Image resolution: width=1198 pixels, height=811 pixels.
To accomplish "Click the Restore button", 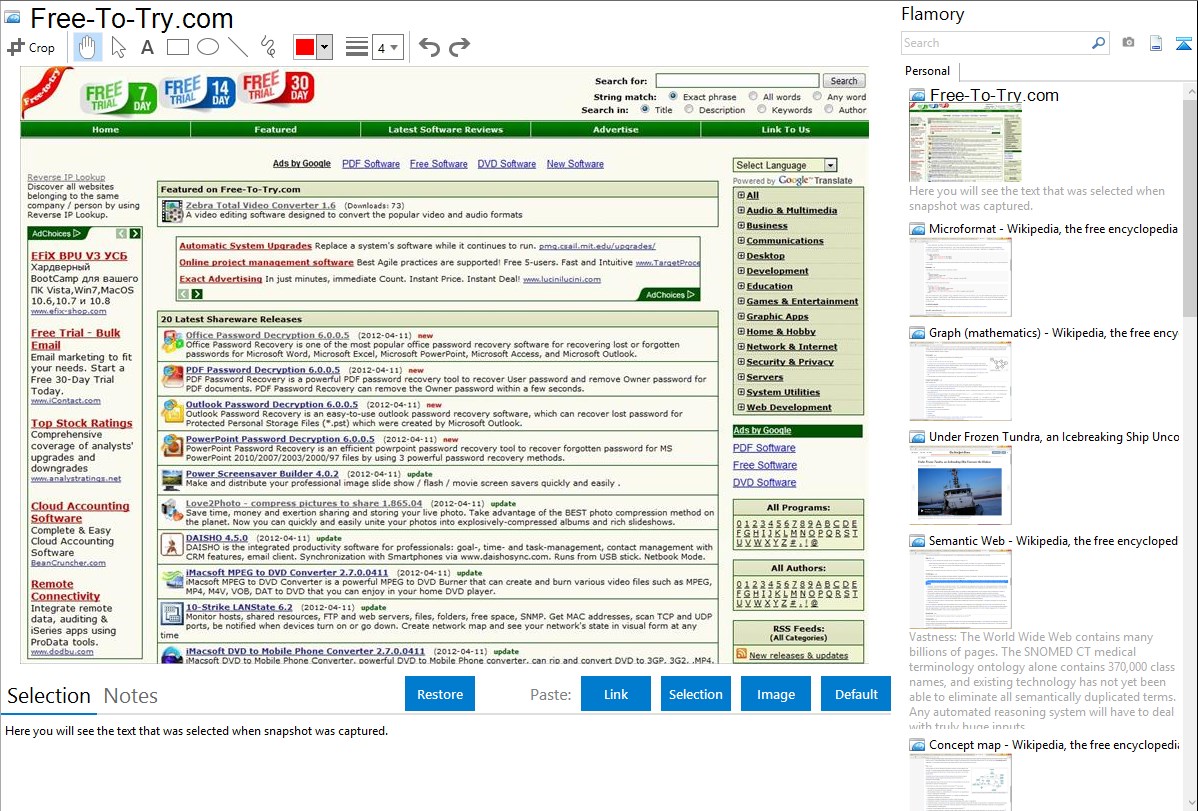I will 440,694.
